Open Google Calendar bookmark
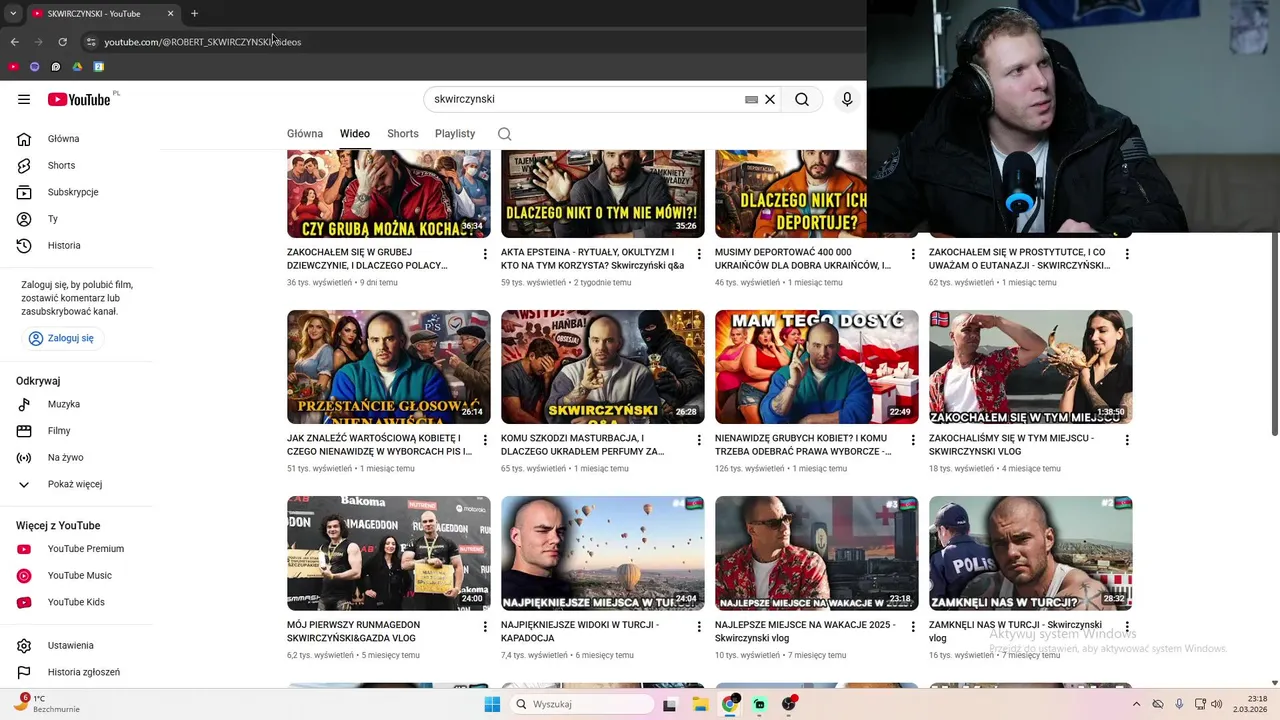This screenshot has height=720, width=1280. pyautogui.click(x=99, y=67)
